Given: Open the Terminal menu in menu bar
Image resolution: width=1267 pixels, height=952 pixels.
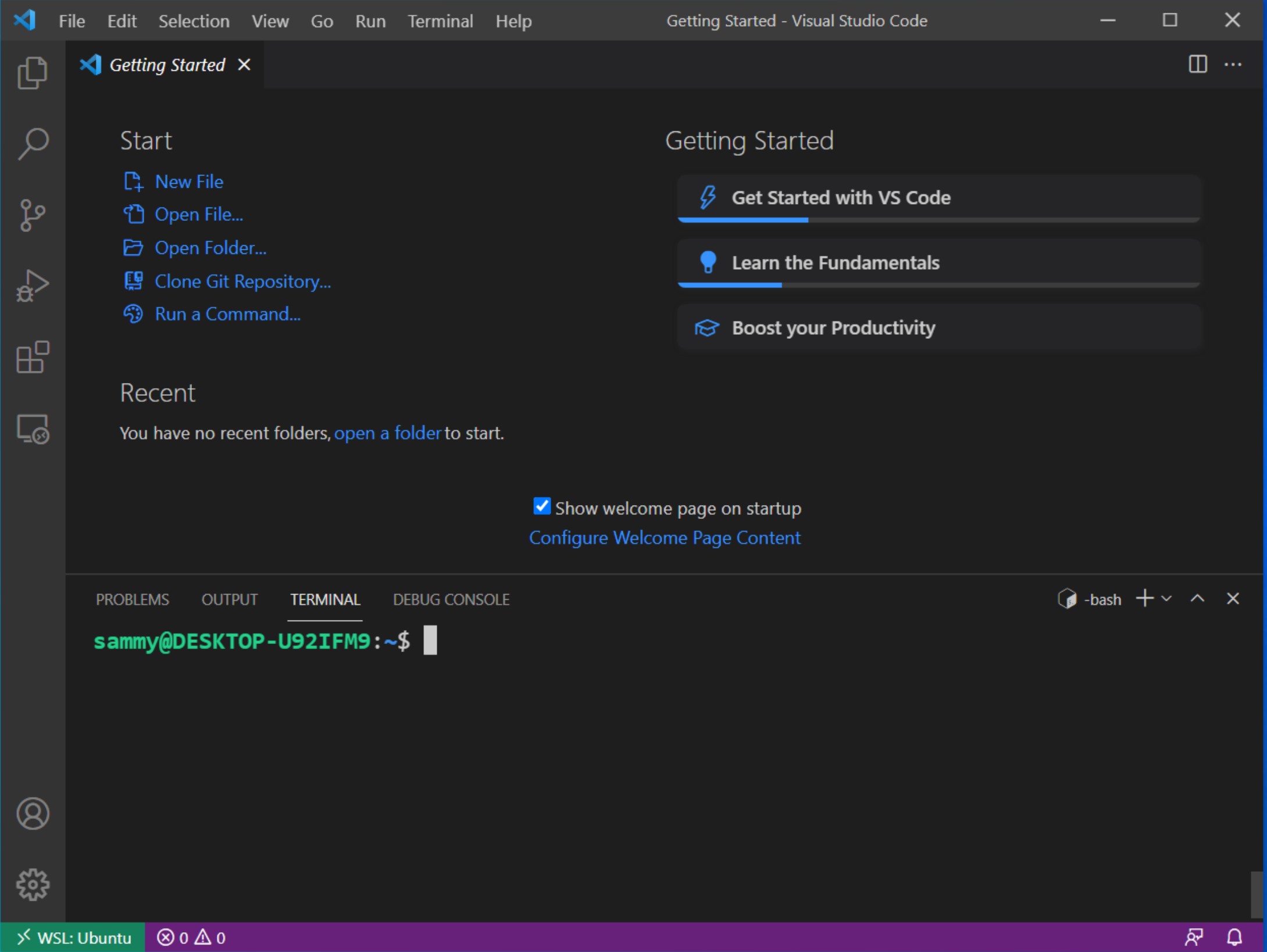Looking at the screenshot, I should click(440, 21).
